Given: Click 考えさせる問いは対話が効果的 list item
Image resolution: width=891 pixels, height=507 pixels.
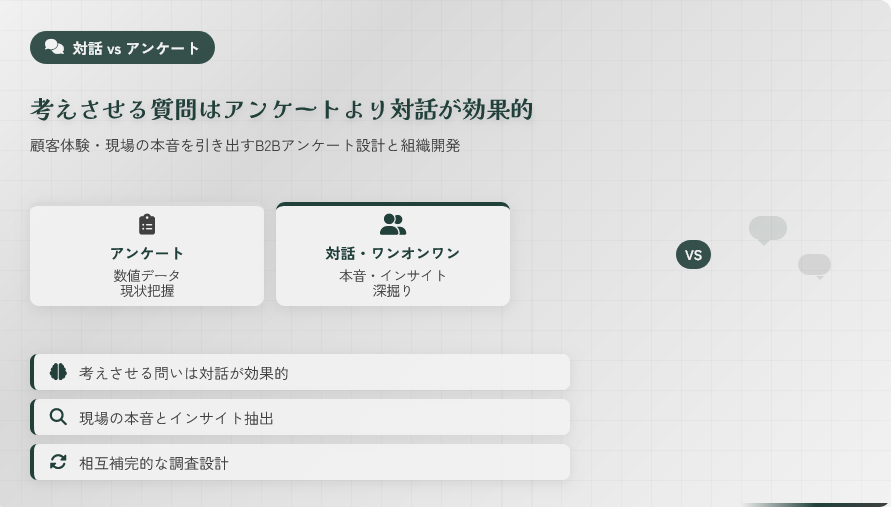Looking at the screenshot, I should coord(300,372).
